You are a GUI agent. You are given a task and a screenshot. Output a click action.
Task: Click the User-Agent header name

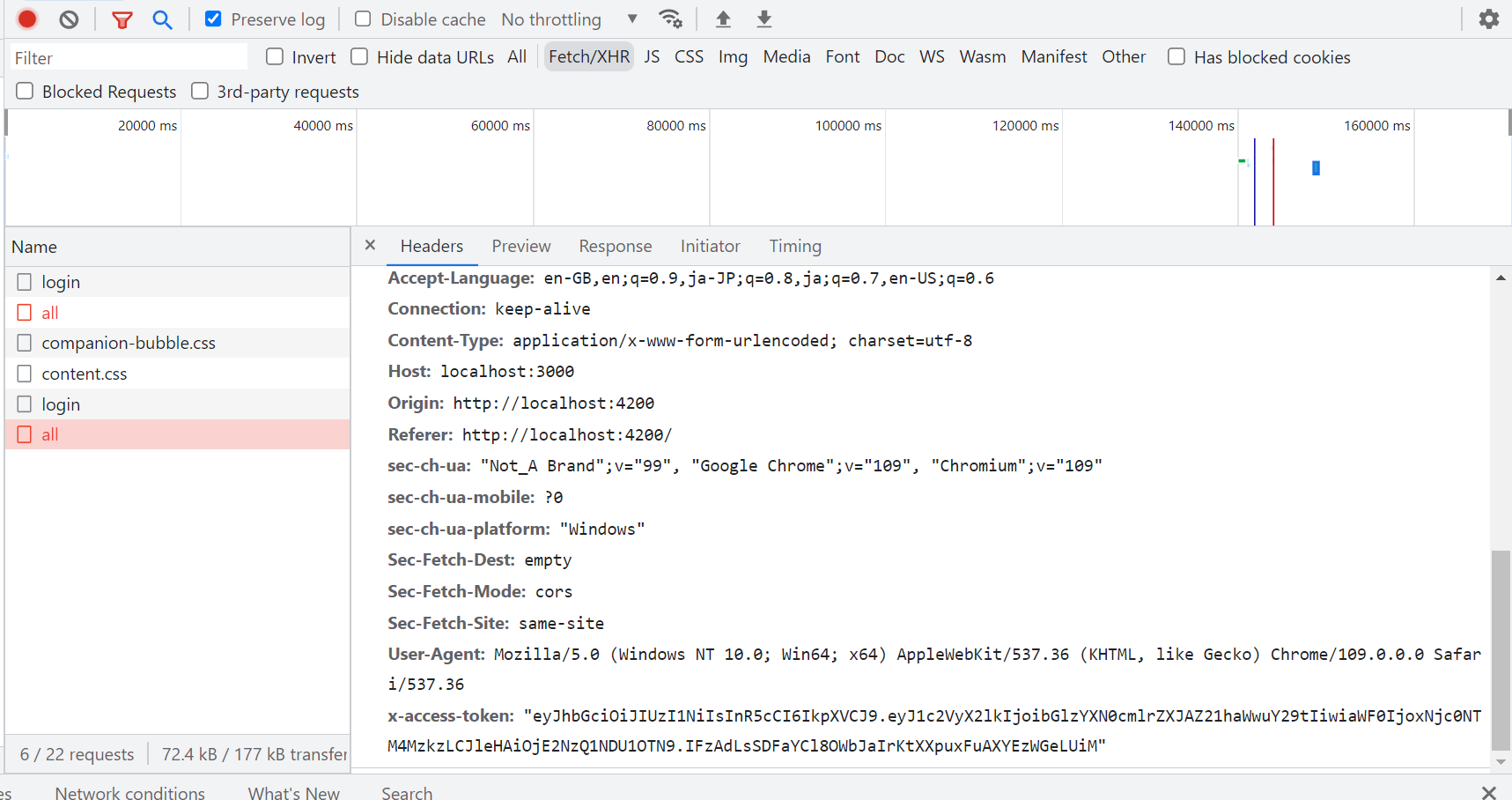pos(436,654)
